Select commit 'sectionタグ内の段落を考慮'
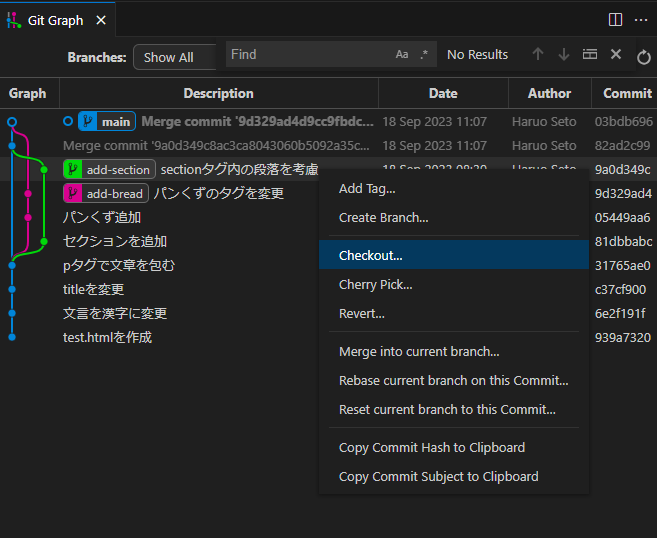 (239, 169)
